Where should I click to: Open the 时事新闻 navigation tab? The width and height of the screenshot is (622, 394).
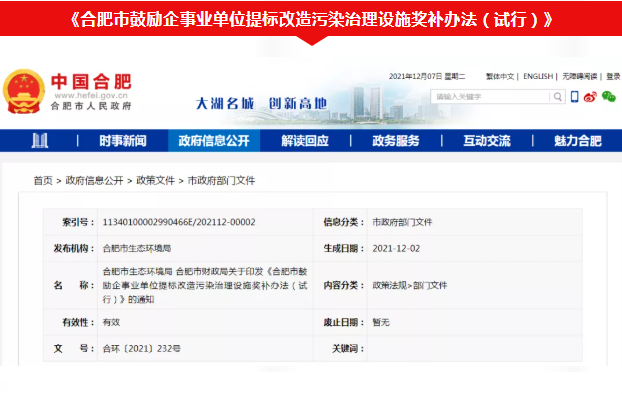pyautogui.click(x=123, y=140)
